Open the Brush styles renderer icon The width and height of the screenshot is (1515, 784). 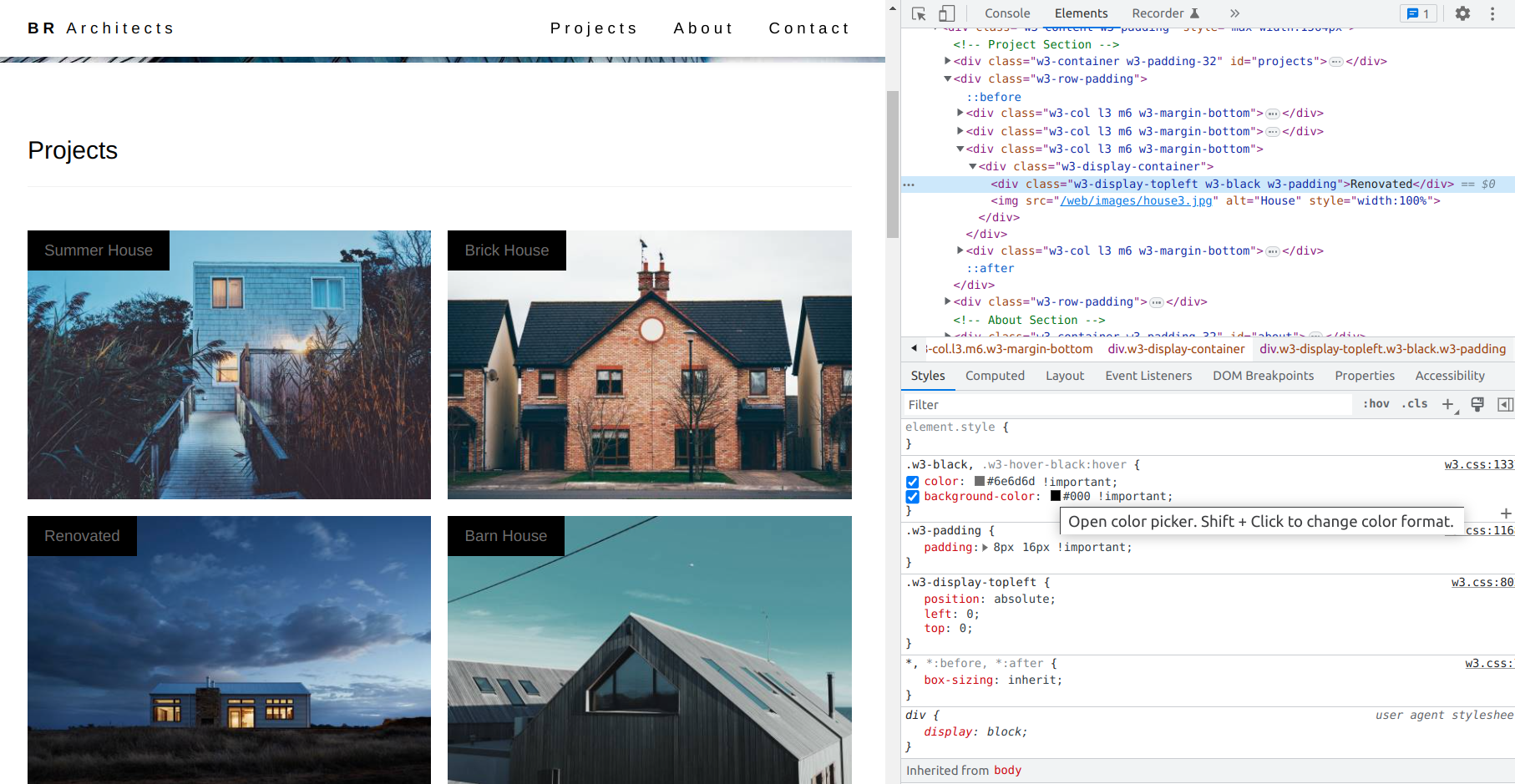point(1477,404)
